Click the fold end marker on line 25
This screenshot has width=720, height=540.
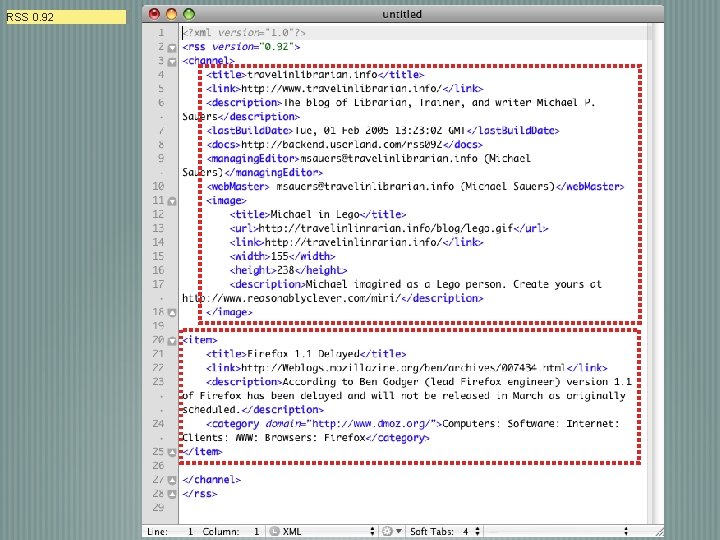coord(172,452)
